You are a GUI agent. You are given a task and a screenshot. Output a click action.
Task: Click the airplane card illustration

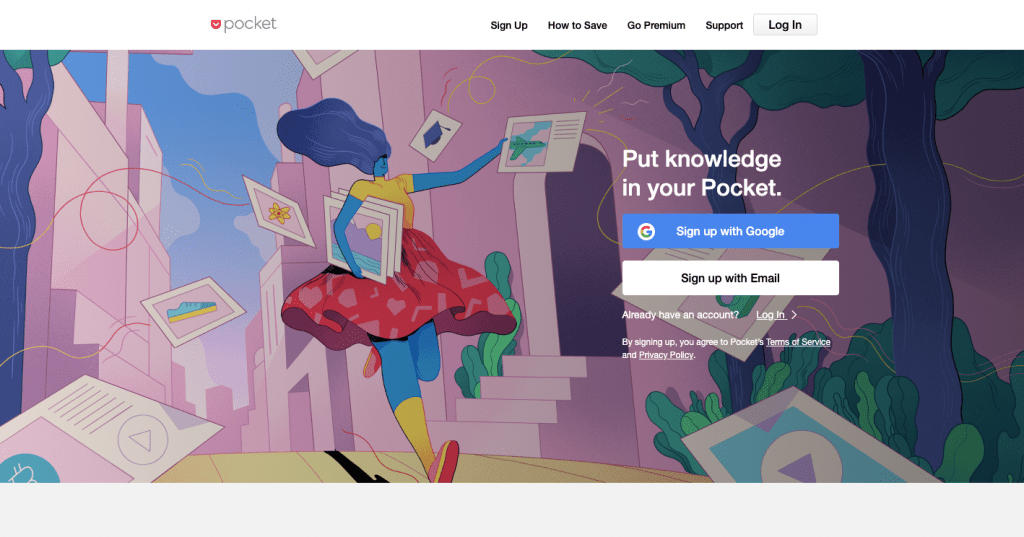tap(541, 141)
